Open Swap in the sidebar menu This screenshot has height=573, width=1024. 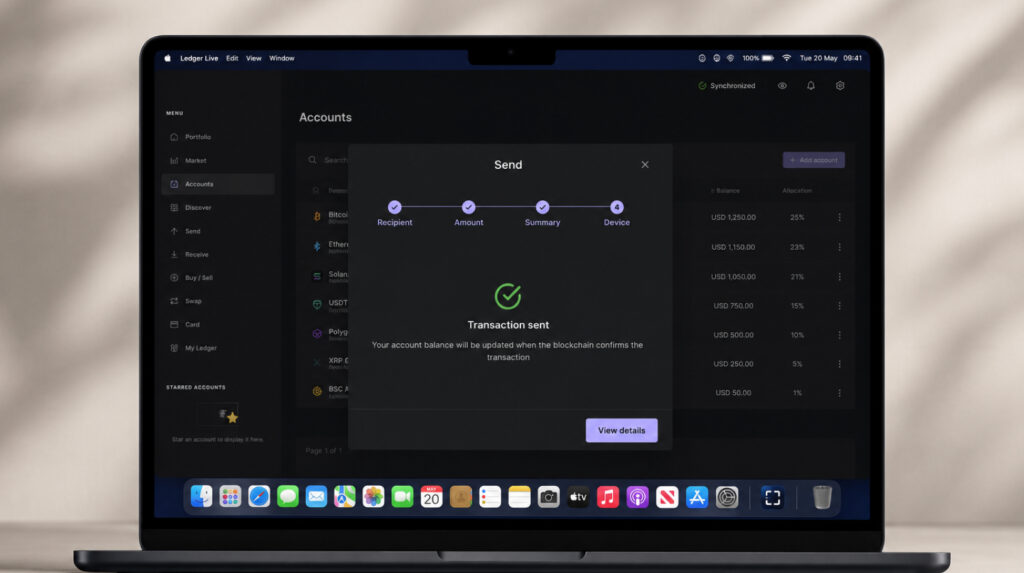click(x=217, y=301)
